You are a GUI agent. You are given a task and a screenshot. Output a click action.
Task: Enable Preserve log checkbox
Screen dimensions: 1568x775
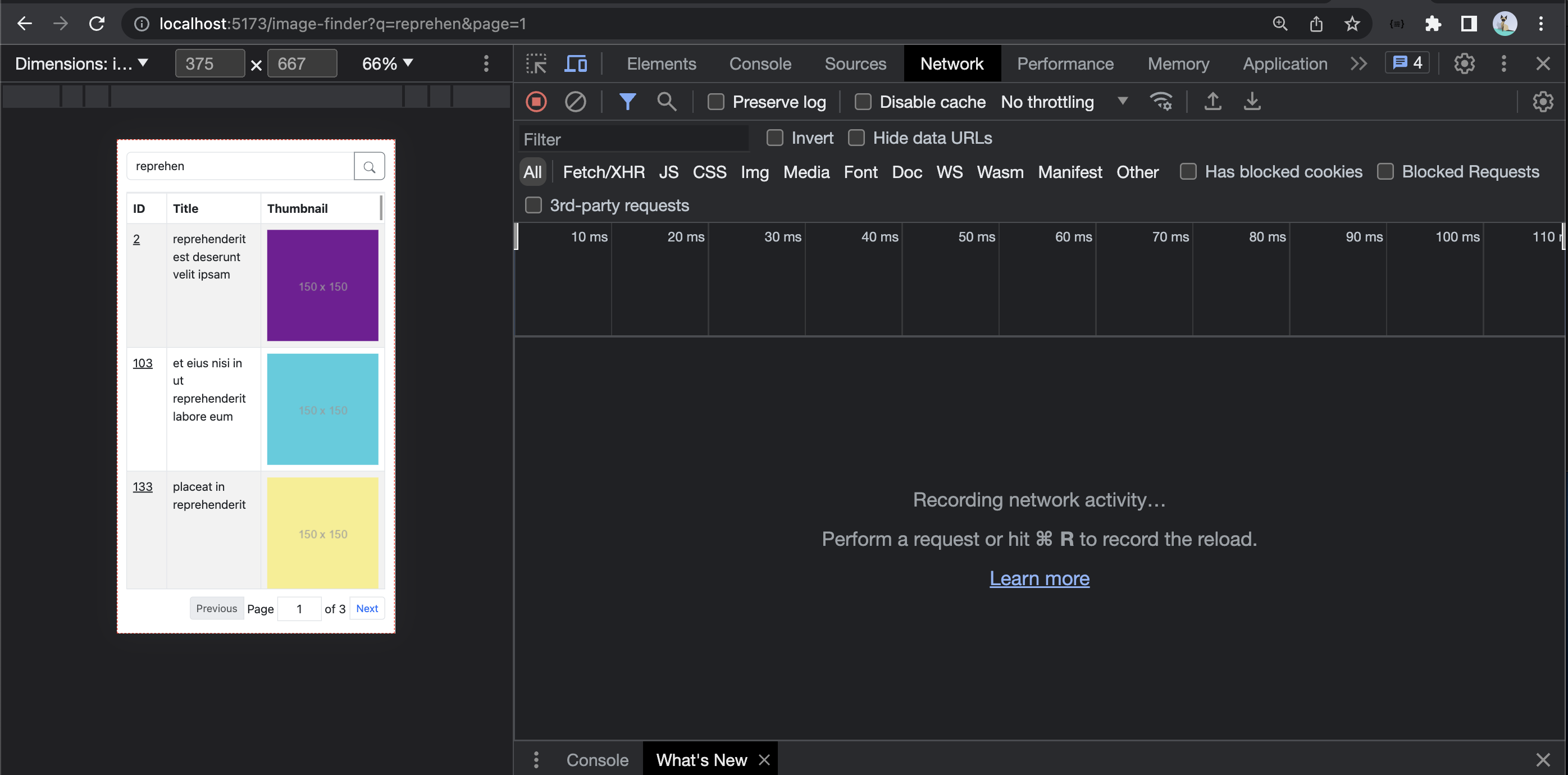[716, 102]
